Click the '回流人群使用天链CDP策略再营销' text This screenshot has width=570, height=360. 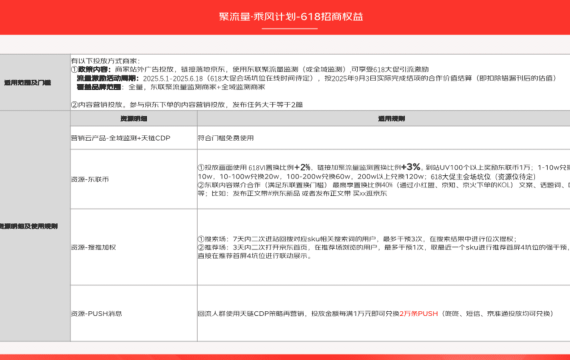pos(252,313)
